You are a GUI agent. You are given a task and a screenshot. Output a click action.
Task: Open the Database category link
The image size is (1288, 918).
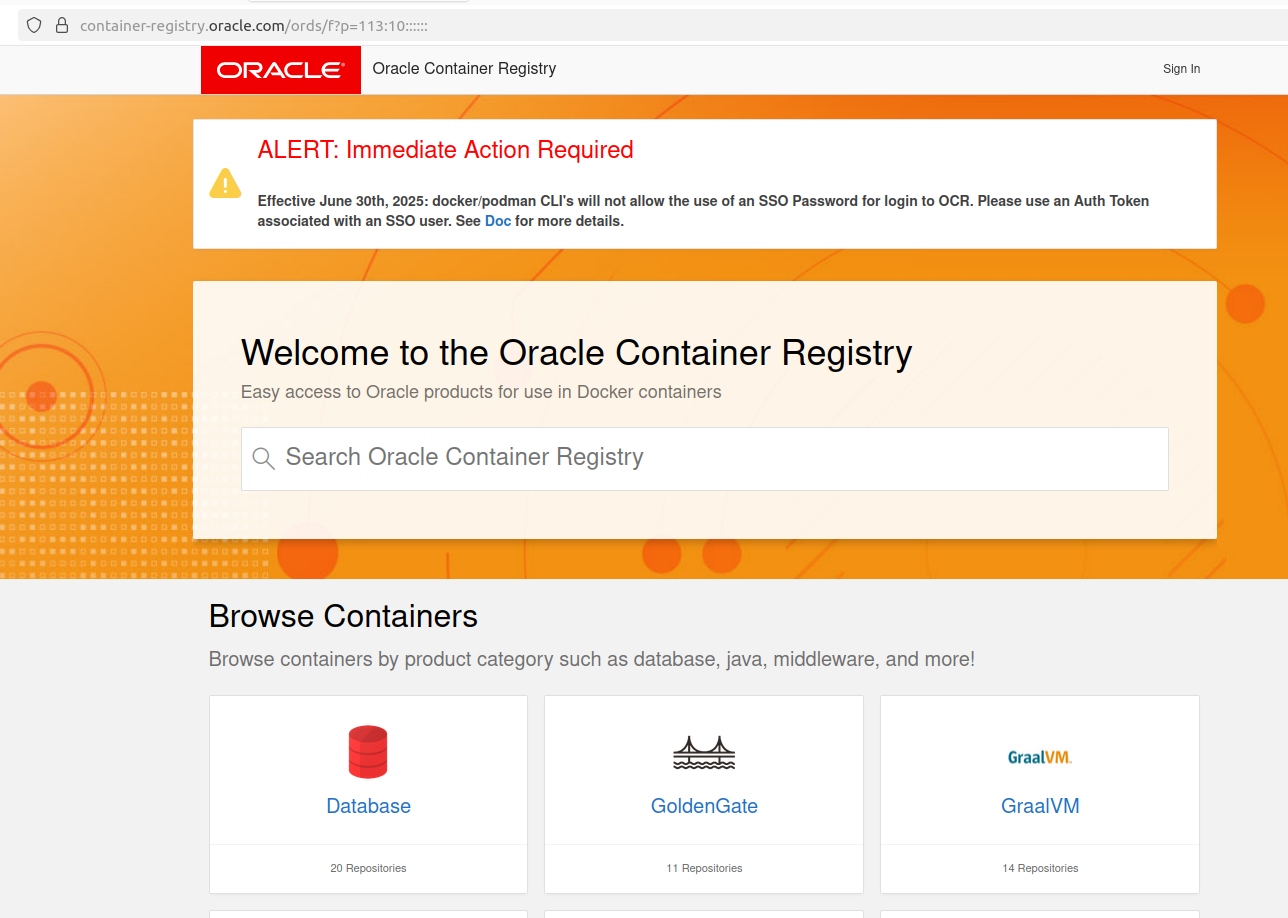[x=368, y=806]
